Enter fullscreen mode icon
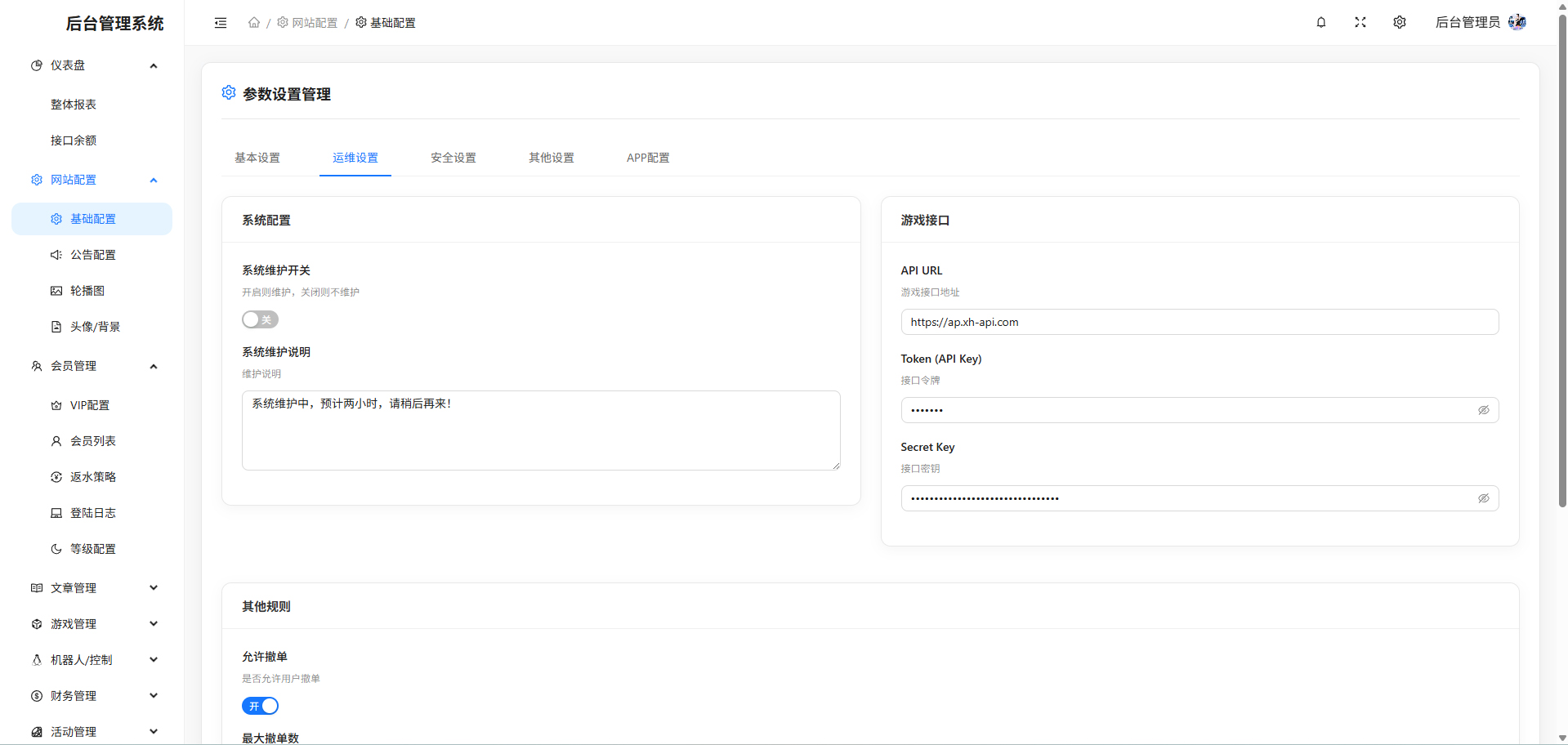The image size is (1568, 745). tap(1360, 23)
